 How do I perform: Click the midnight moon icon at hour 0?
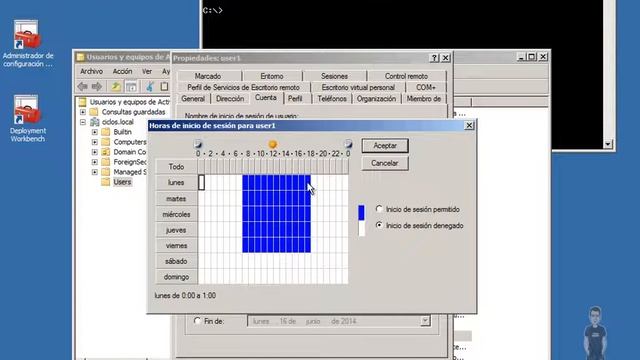point(198,144)
